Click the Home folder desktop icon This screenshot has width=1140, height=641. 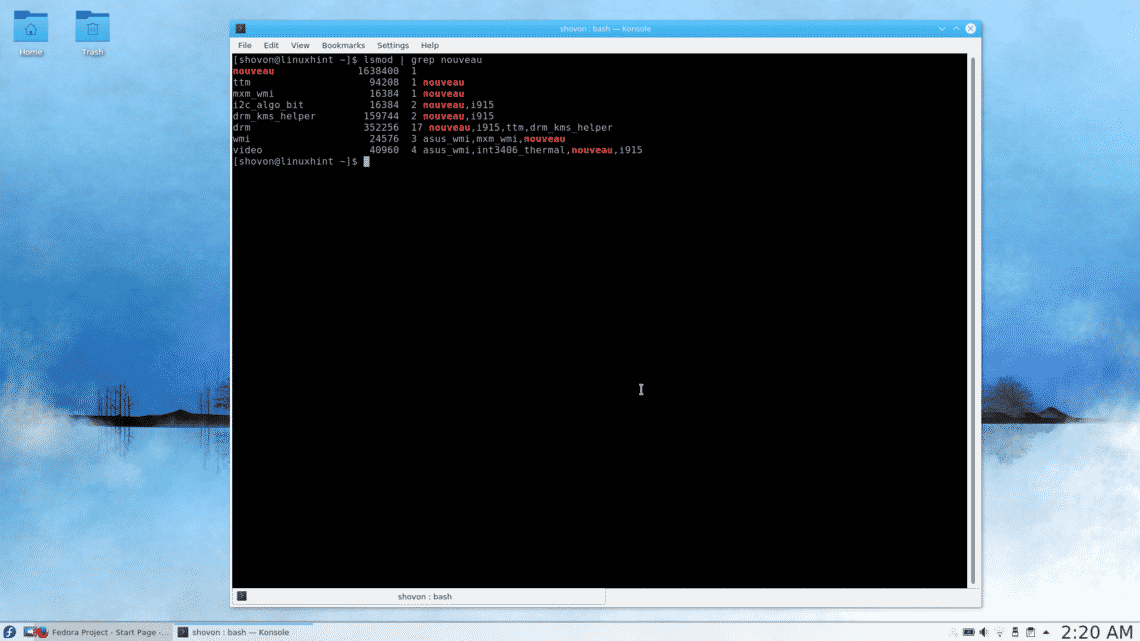click(30, 31)
